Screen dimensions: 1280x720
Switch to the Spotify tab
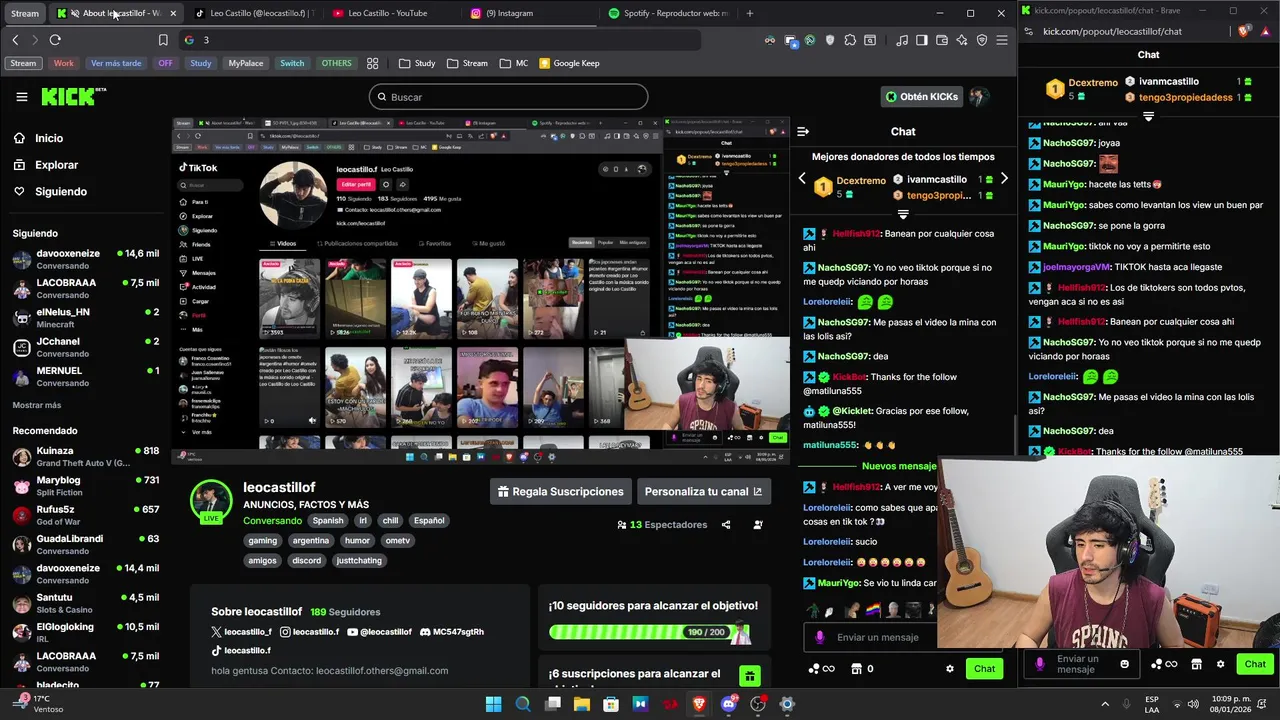click(668, 13)
